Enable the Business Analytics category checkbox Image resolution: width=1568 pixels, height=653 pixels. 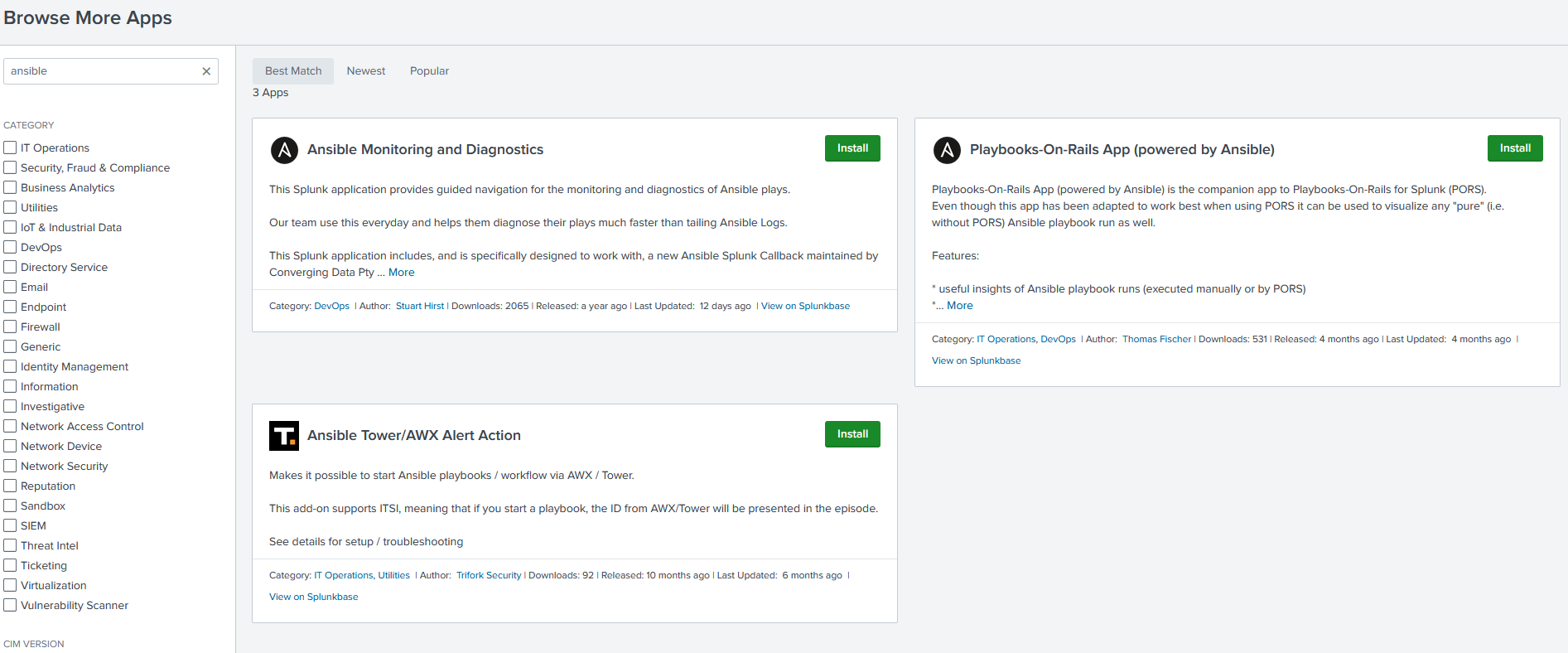[10, 187]
